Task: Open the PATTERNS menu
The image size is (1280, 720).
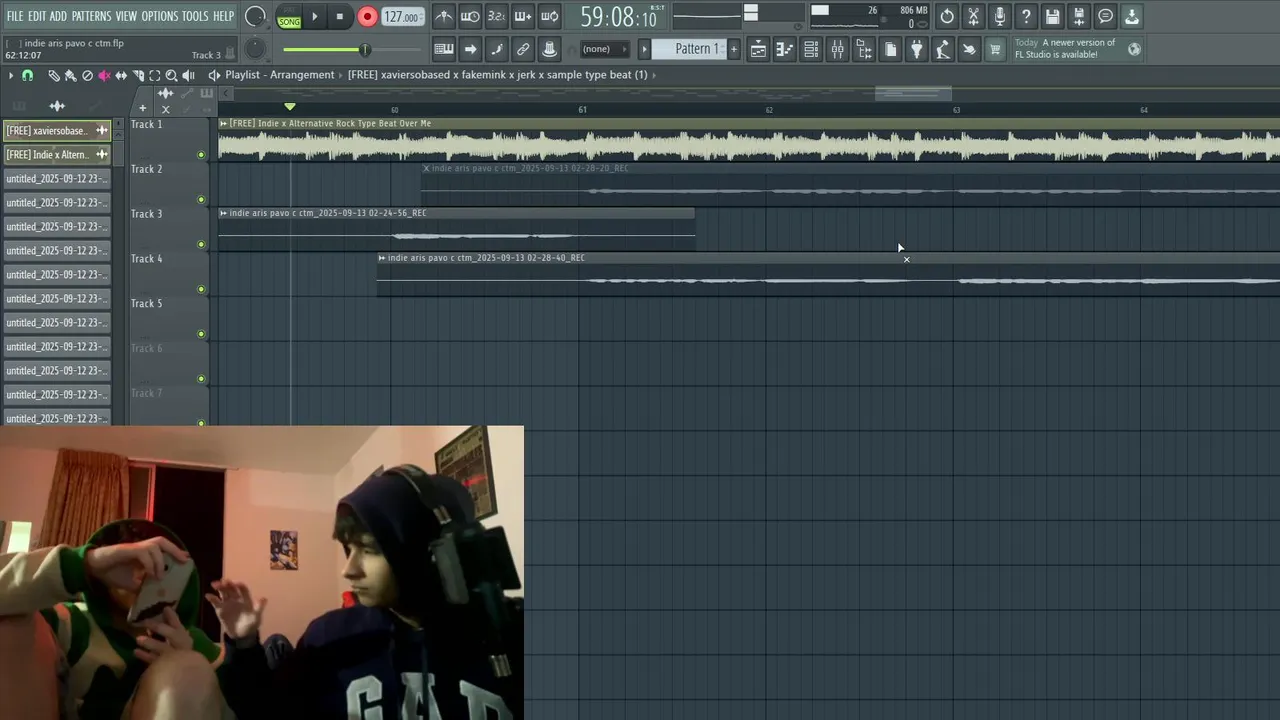Action: pos(91,16)
